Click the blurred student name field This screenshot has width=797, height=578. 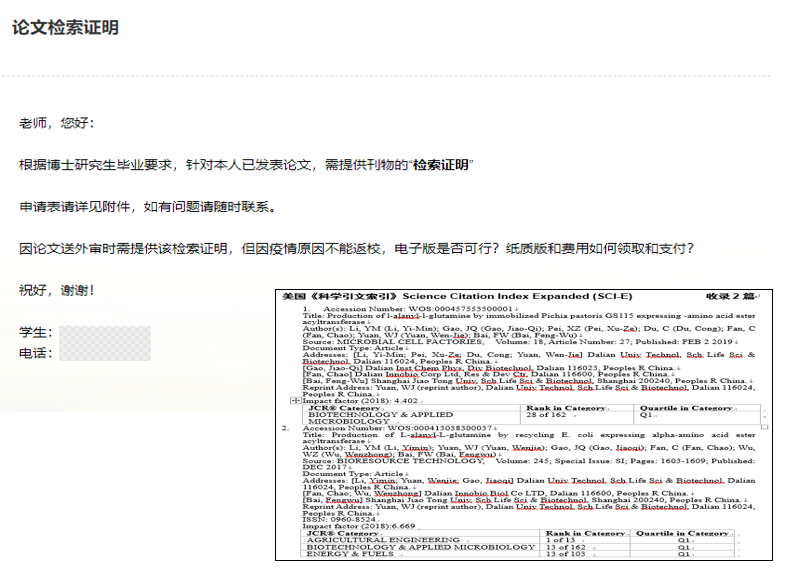tap(104, 332)
